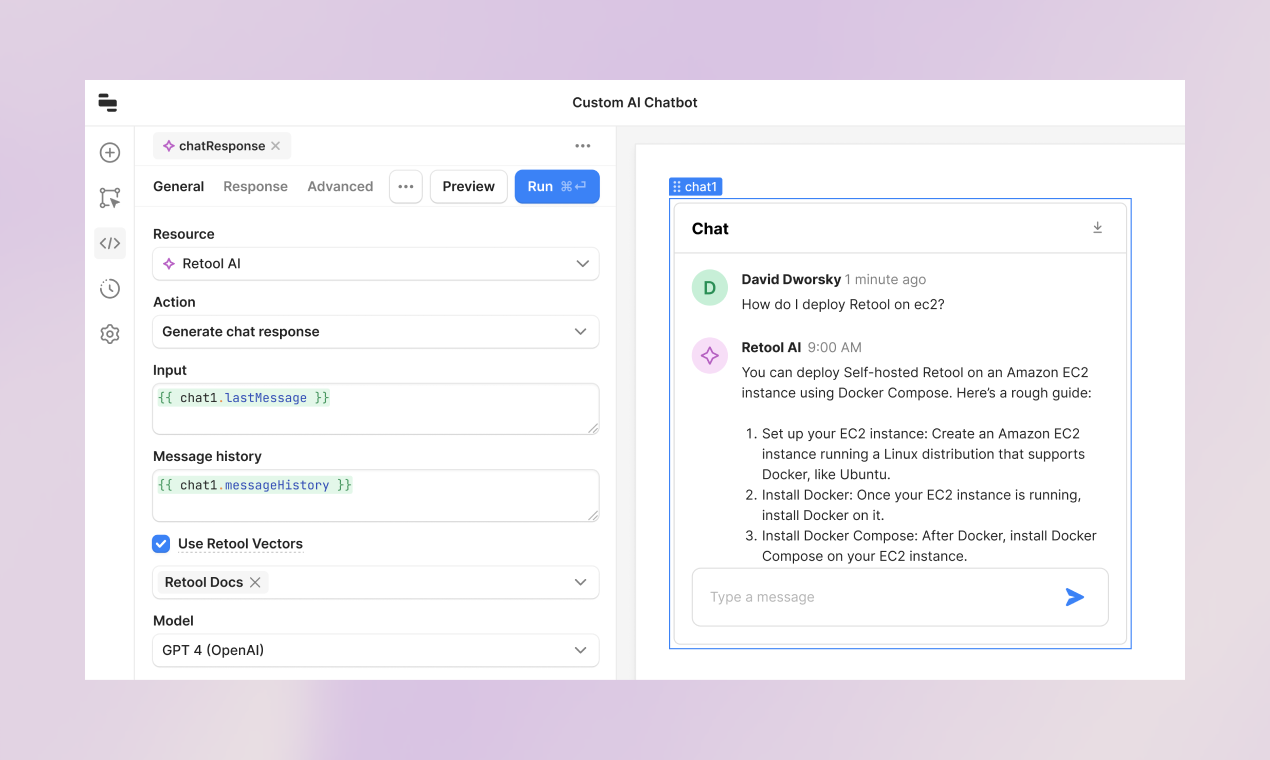1270x760 pixels.
Task: Click the Type a message input
Action: point(900,597)
